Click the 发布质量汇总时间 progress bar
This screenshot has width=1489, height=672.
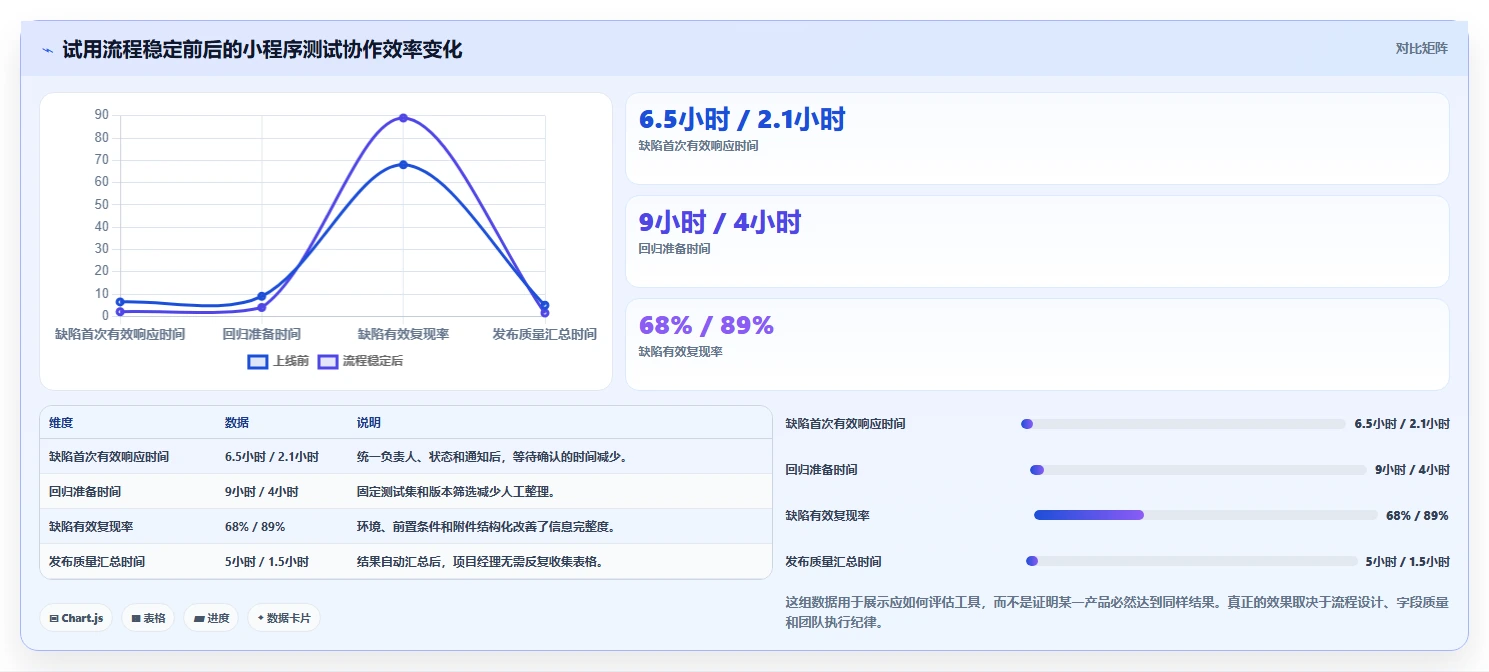click(x=1192, y=562)
